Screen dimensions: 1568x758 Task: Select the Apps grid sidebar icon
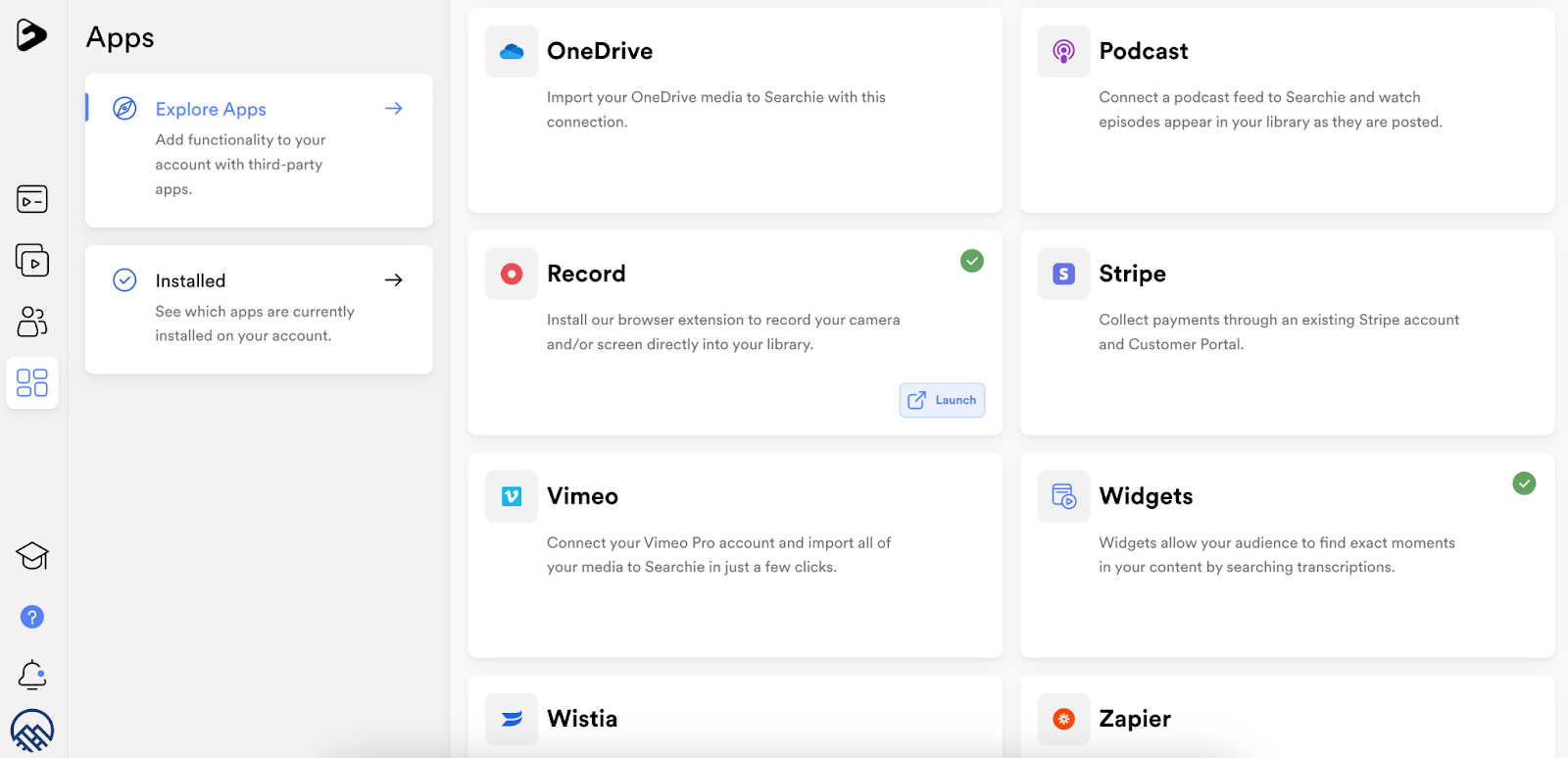click(32, 382)
